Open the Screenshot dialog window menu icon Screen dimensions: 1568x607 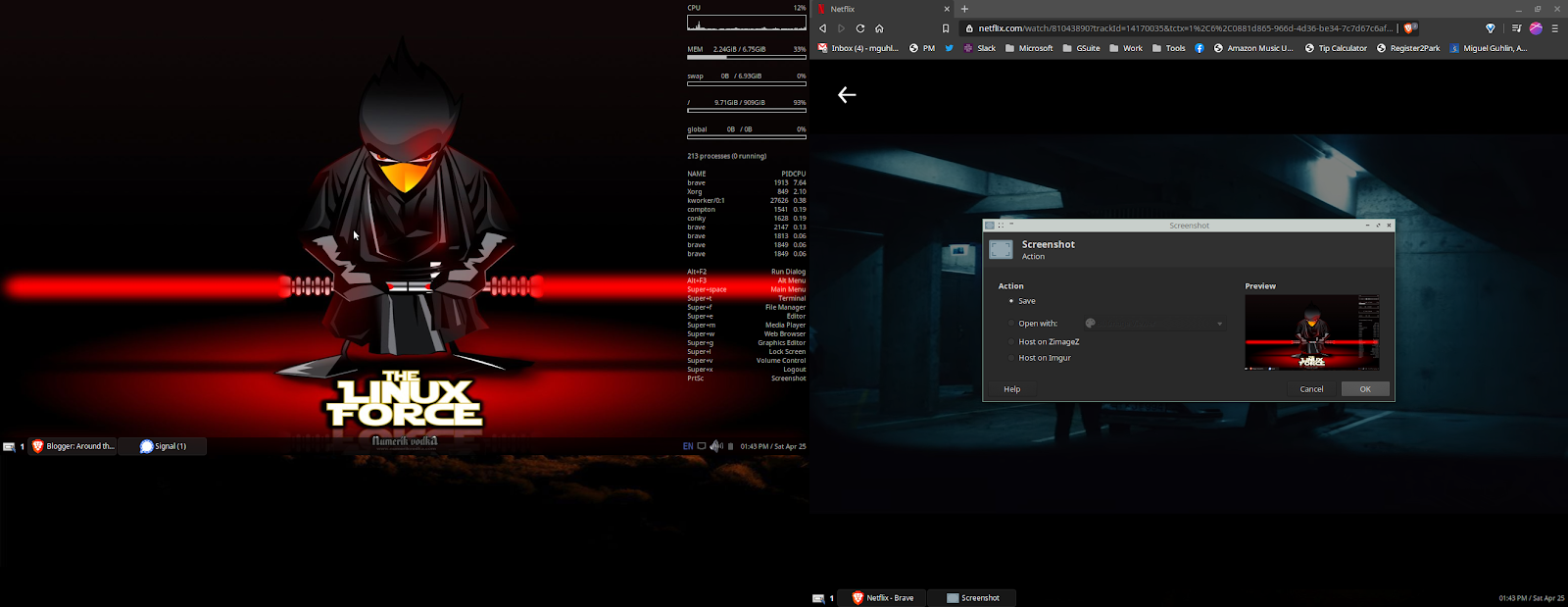[x=990, y=226]
